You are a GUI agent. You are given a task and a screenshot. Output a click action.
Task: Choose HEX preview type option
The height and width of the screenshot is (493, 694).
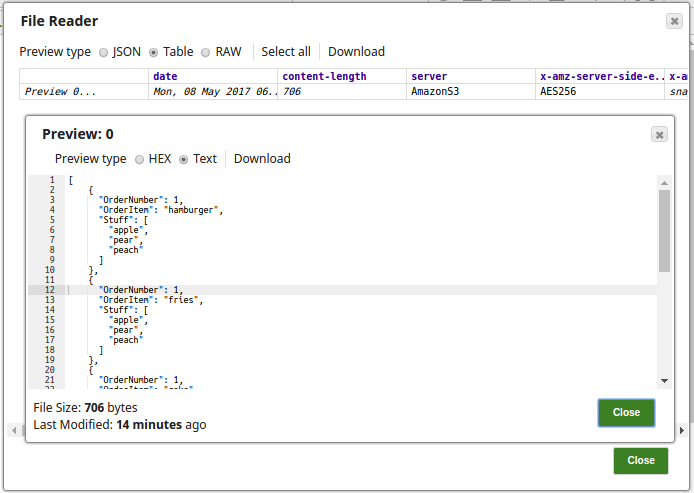pyautogui.click(x=140, y=159)
